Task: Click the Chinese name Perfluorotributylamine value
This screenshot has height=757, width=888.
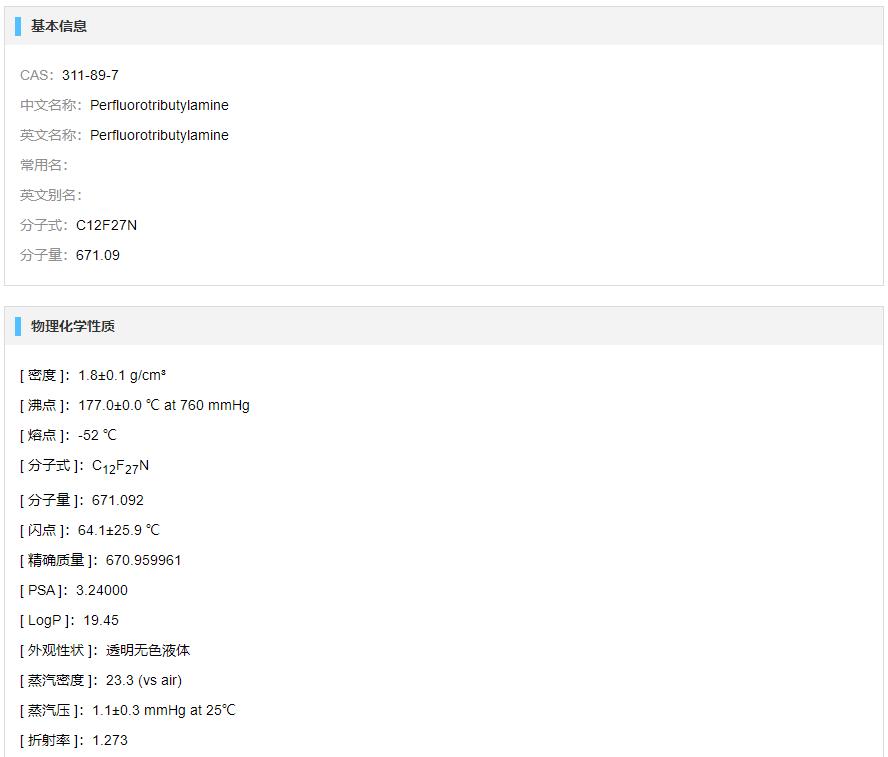Action: tap(159, 105)
